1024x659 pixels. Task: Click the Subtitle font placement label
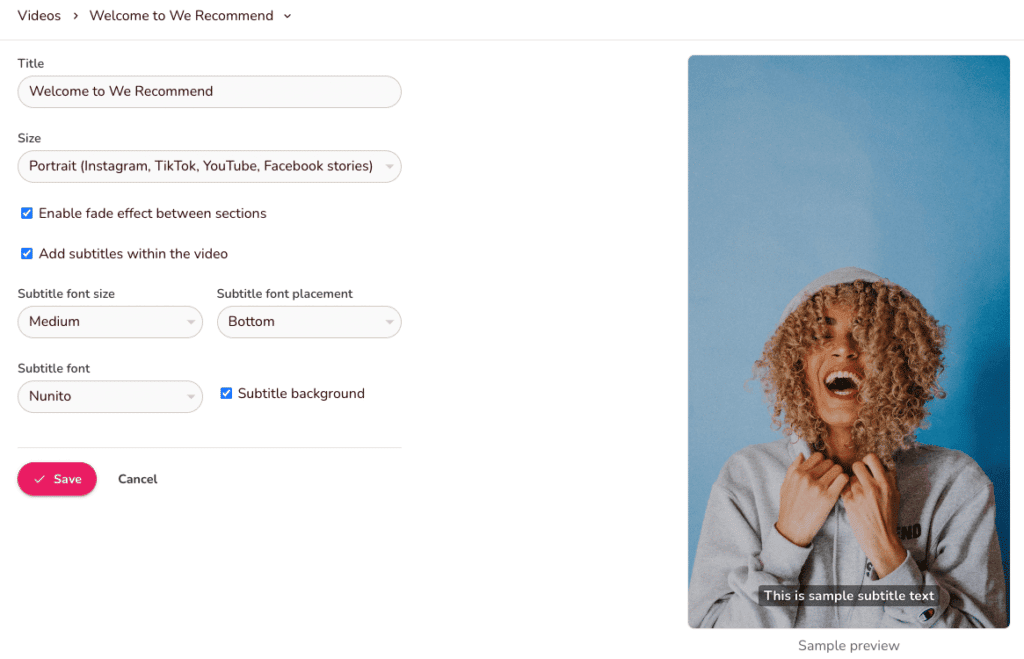(x=285, y=294)
